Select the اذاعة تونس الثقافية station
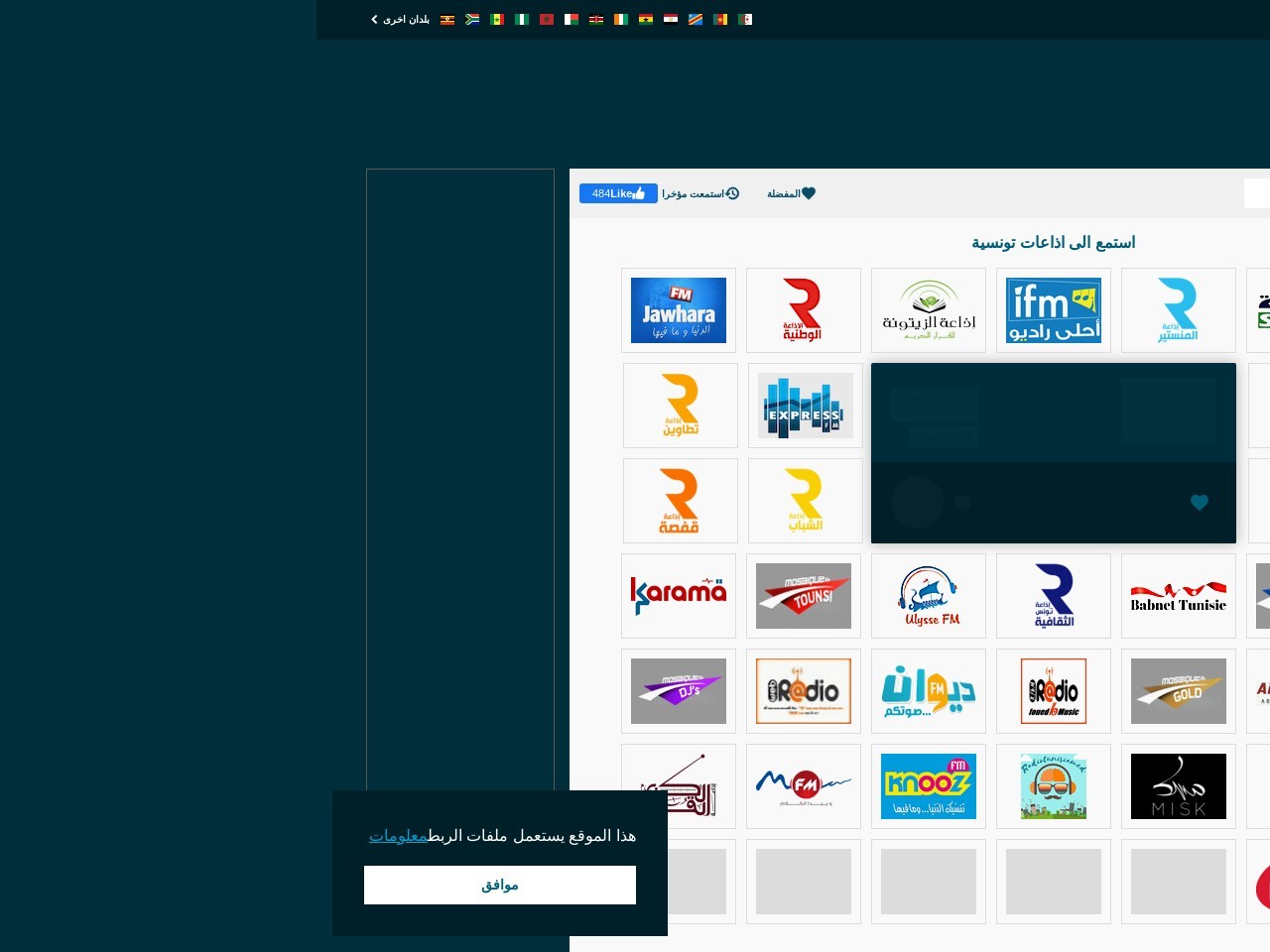Image resolution: width=1270 pixels, height=952 pixels. (1054, 596)
